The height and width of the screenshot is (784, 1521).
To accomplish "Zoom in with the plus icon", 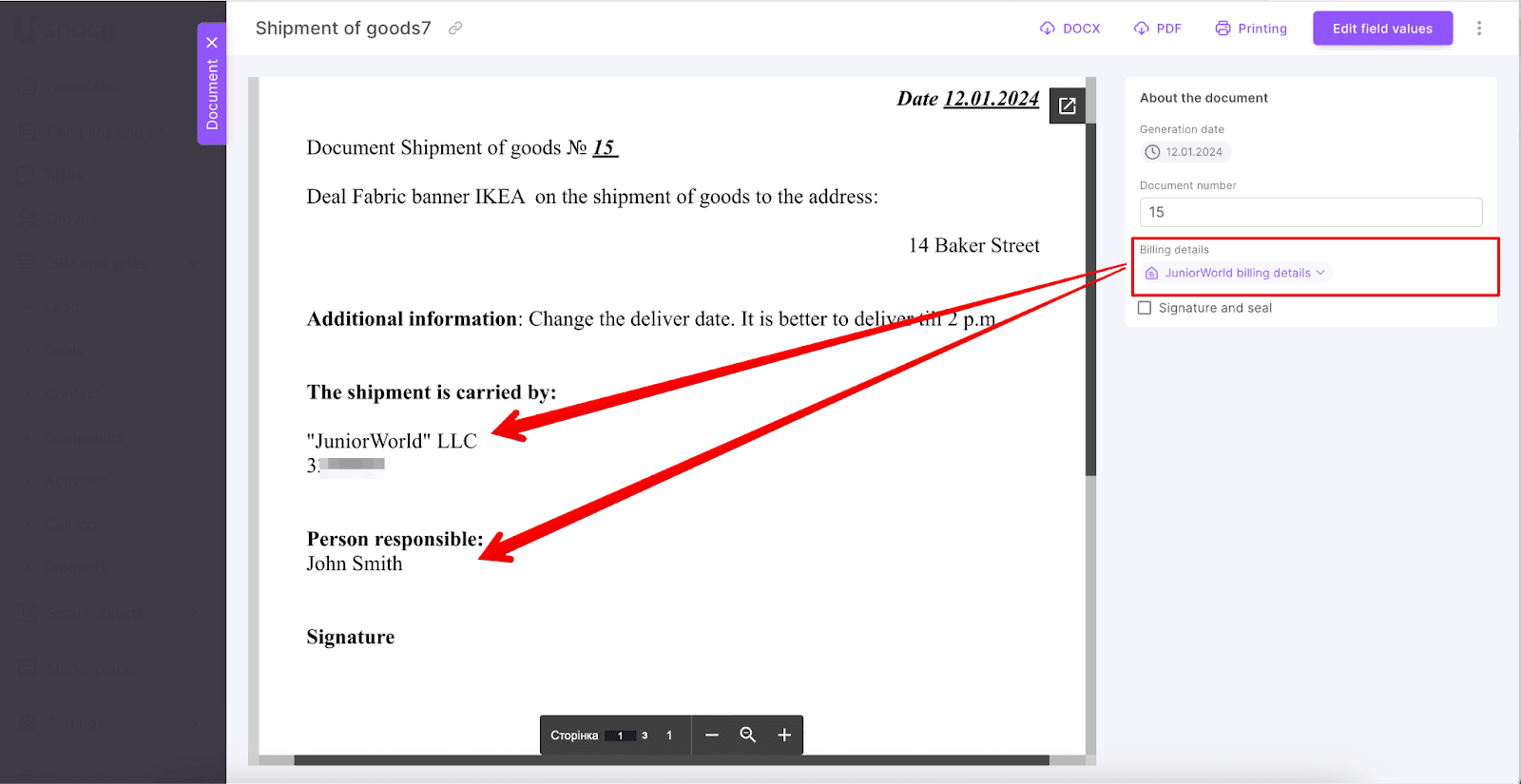I will click(784, 735).
